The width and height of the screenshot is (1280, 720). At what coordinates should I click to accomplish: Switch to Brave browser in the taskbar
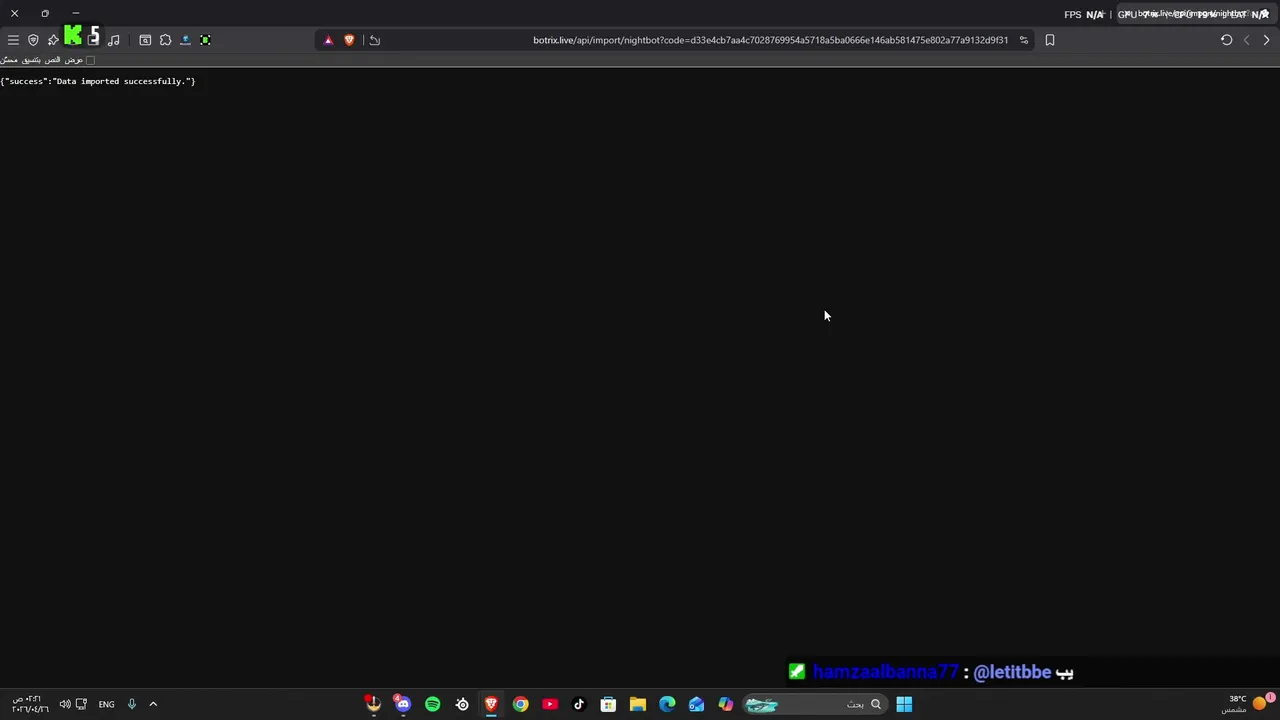491,704
